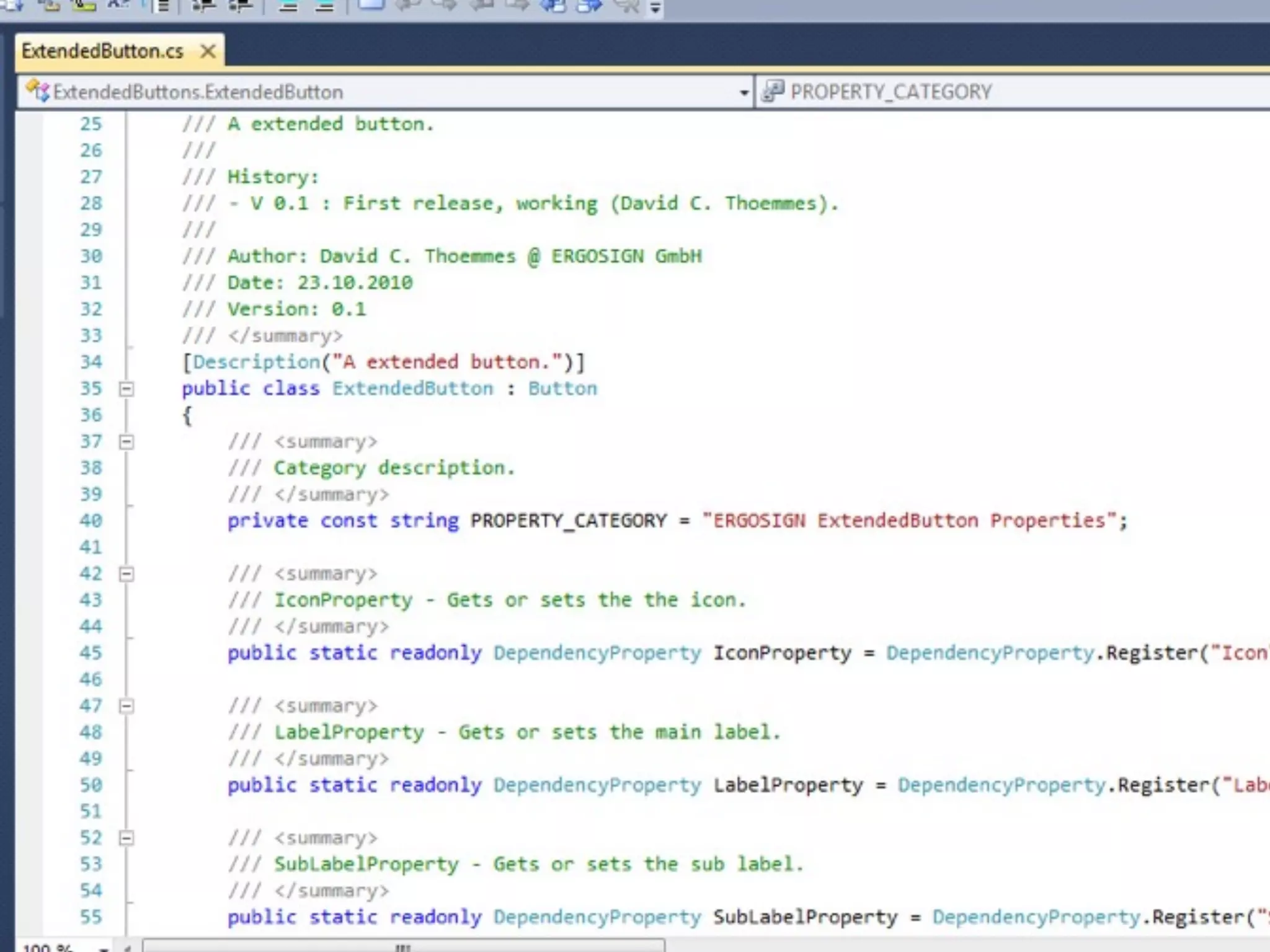Click the uncomment lines toolbar icon
This screenshot has width=1270, height=952.
tap(324, 6)
